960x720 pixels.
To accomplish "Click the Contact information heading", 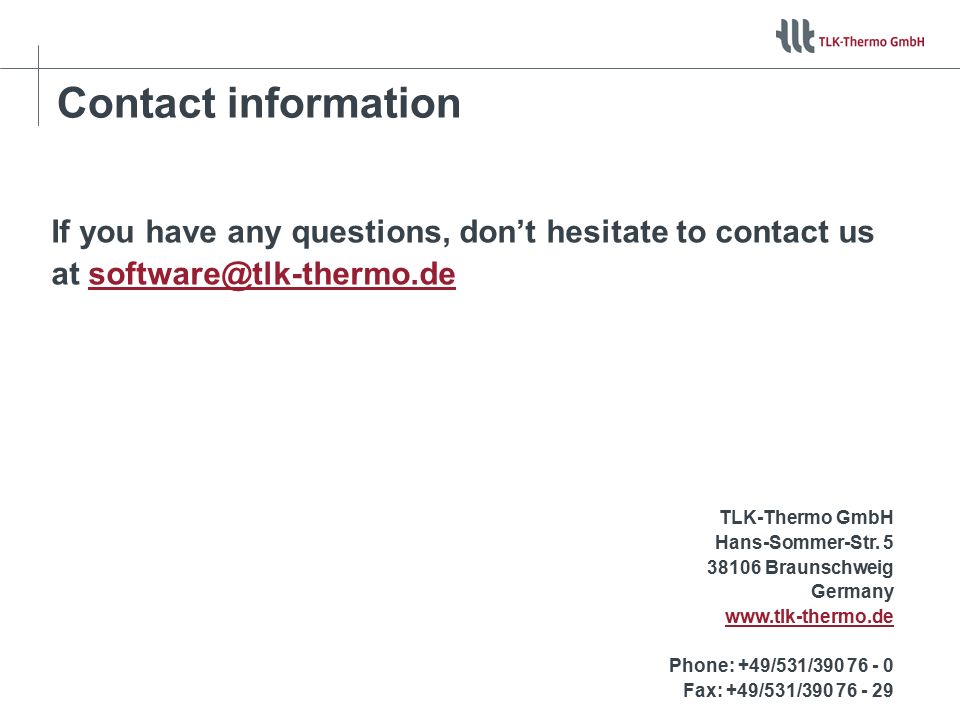I will pyautogui.click(x=258, y=103).
